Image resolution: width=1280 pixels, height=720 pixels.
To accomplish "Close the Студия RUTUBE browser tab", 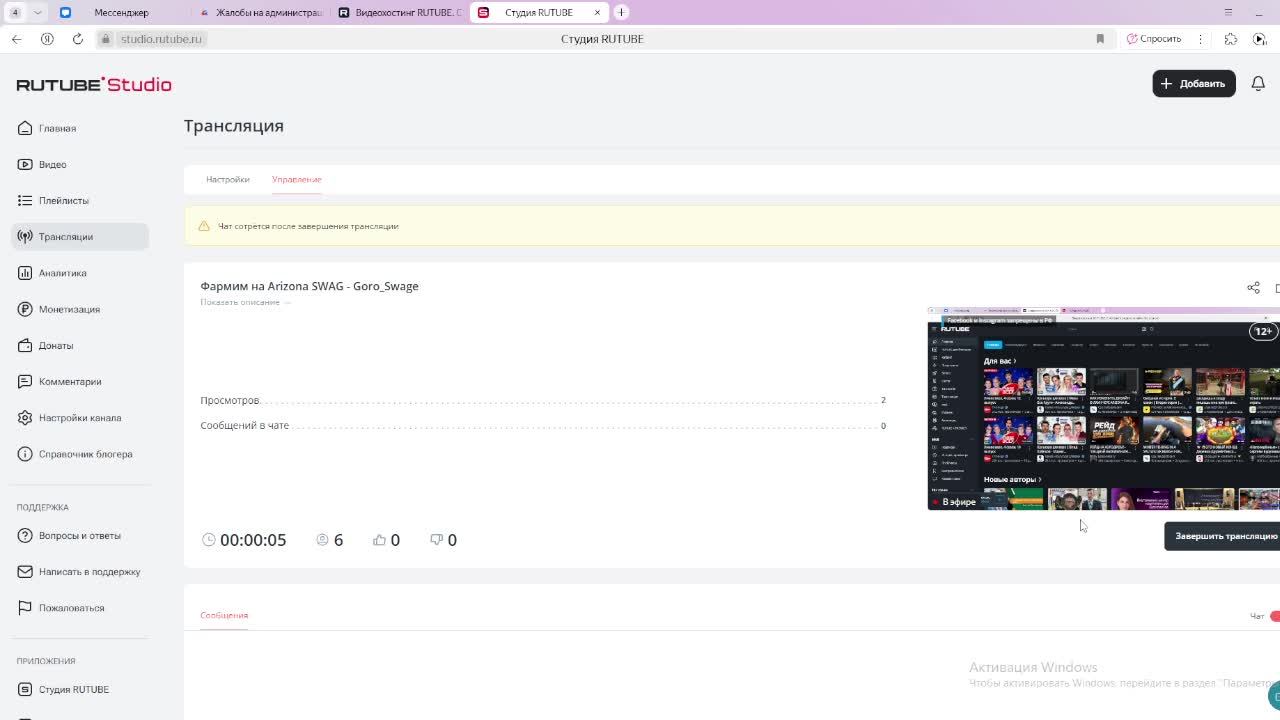I will click(598, 12).
